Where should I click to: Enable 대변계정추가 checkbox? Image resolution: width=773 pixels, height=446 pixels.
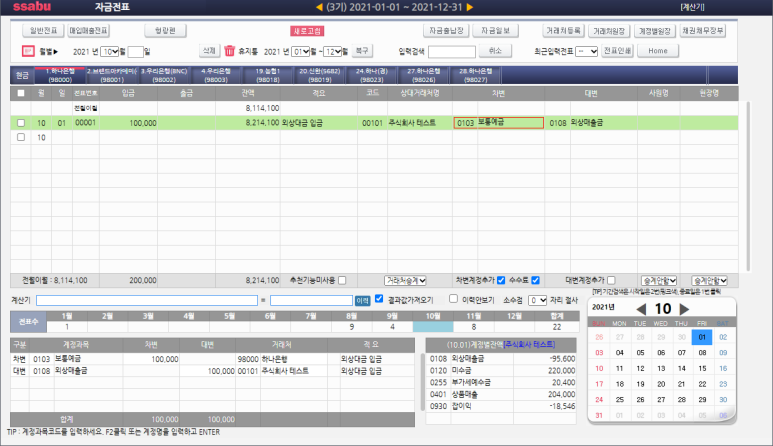(611, 280)
